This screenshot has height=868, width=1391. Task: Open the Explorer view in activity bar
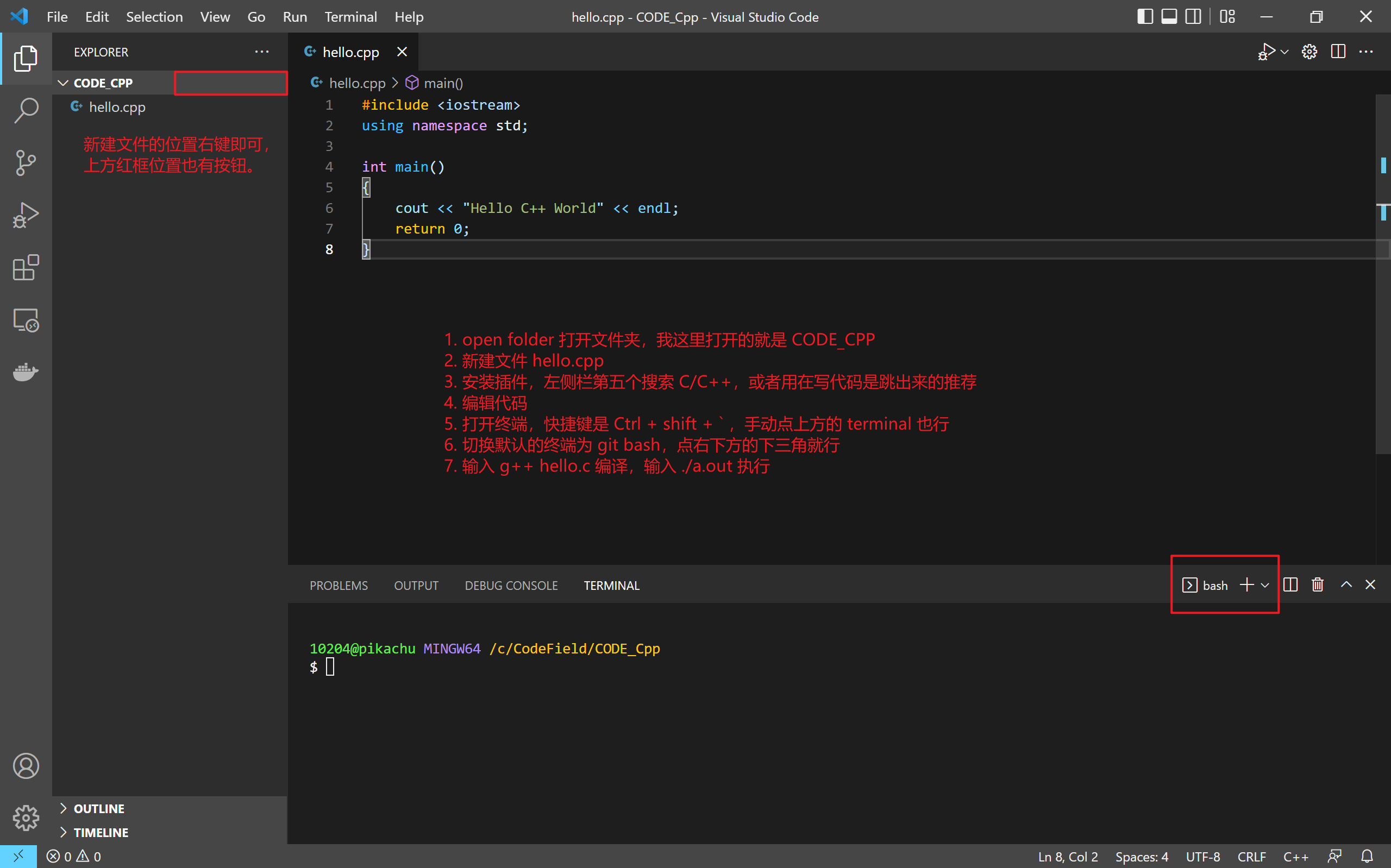tap(26, 59)
